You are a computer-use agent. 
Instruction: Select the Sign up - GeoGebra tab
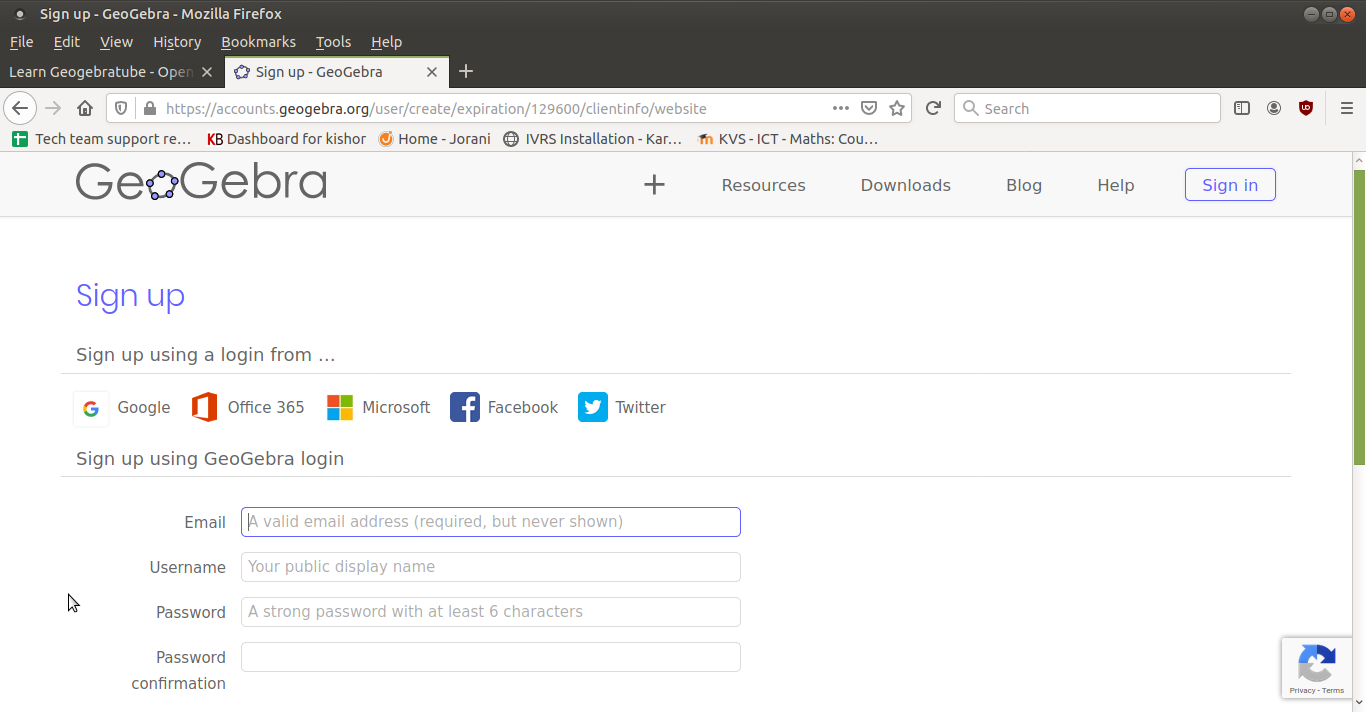coord(337,72)
